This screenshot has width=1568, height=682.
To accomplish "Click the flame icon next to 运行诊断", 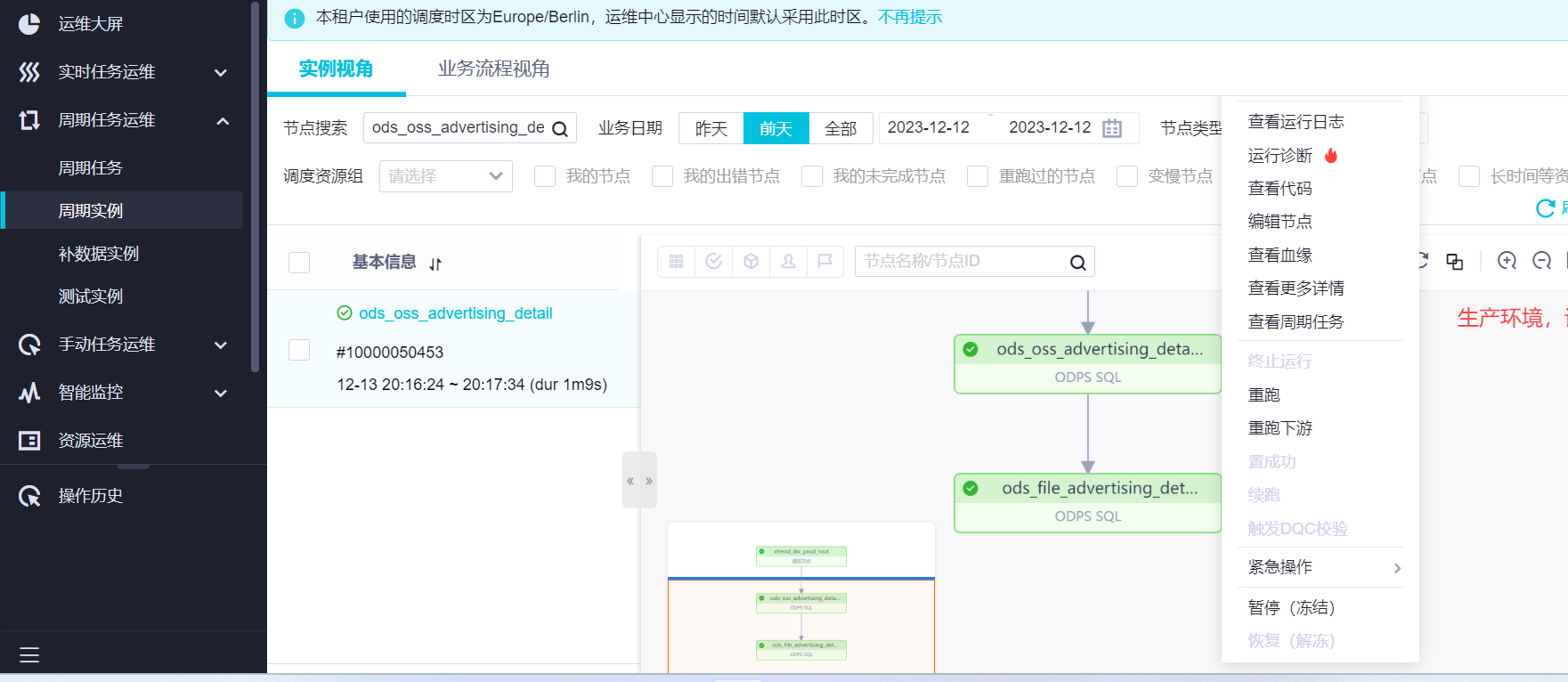I will (x=1331, y=155).
